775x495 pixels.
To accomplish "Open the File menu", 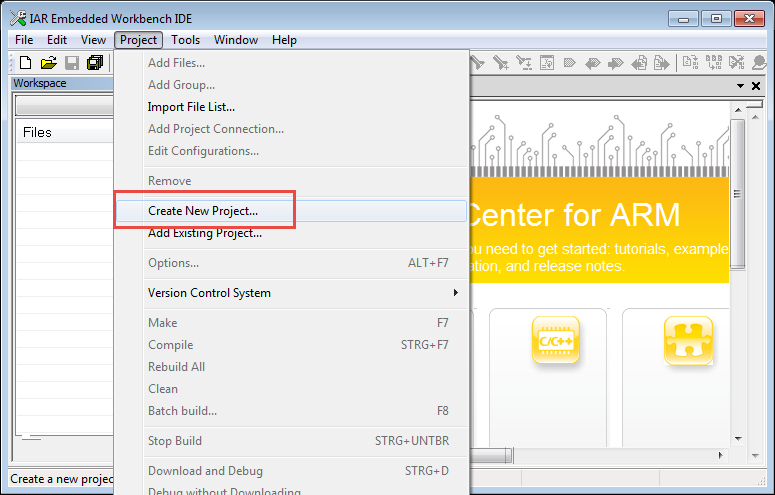I will (x=24, y=40).
